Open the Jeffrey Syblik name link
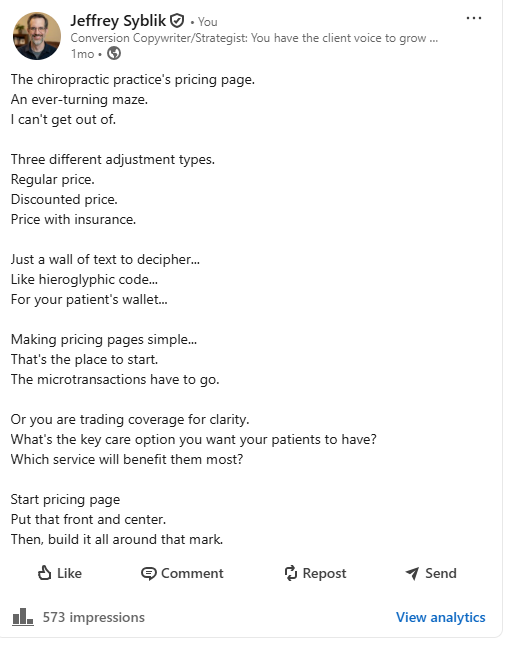 (118, 21)
